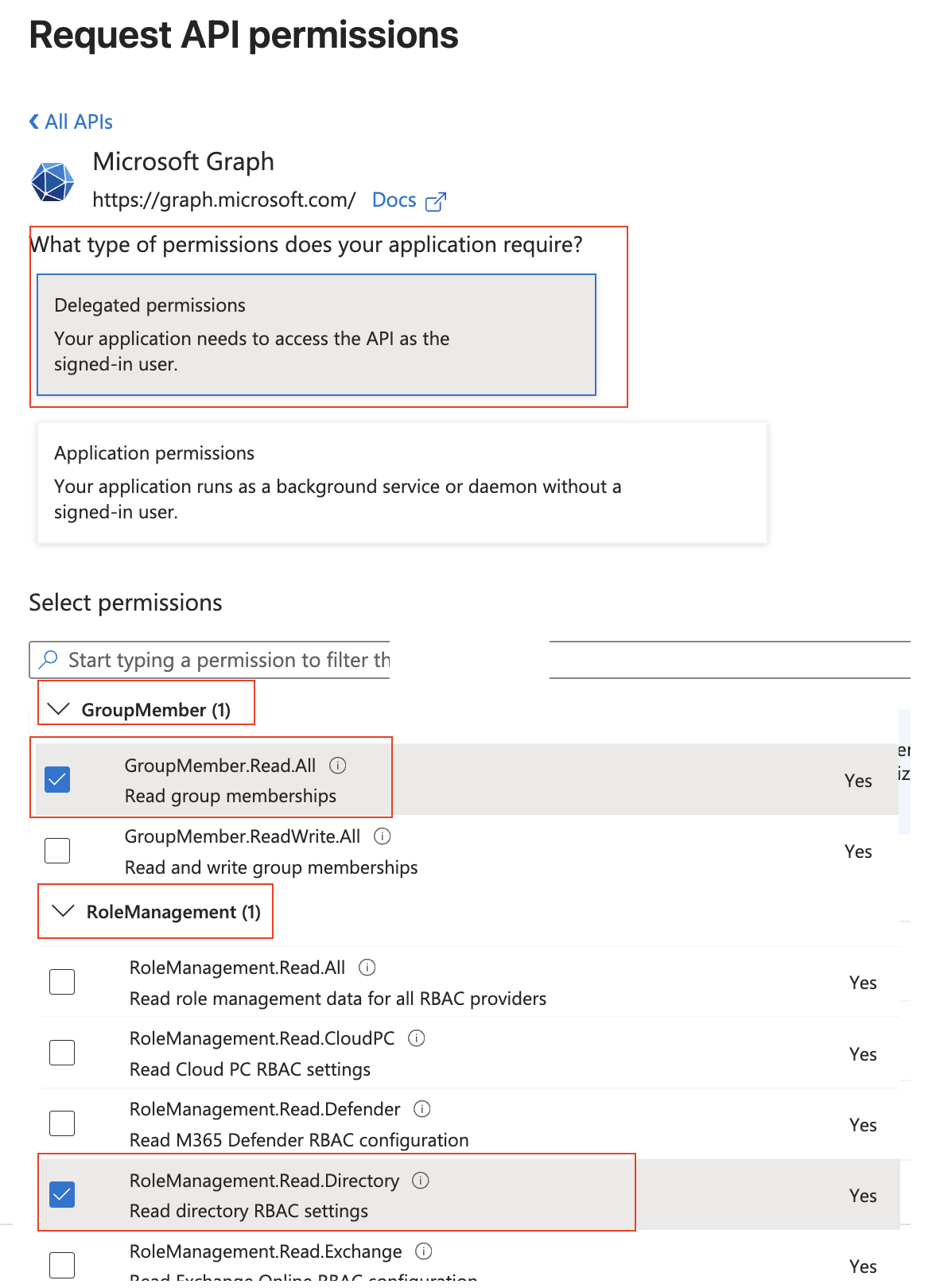Open info tooltip for RoleManagement.Read.Directory
The image size is (940, 1288).
pyautogui.click(x=421, y=1181)
